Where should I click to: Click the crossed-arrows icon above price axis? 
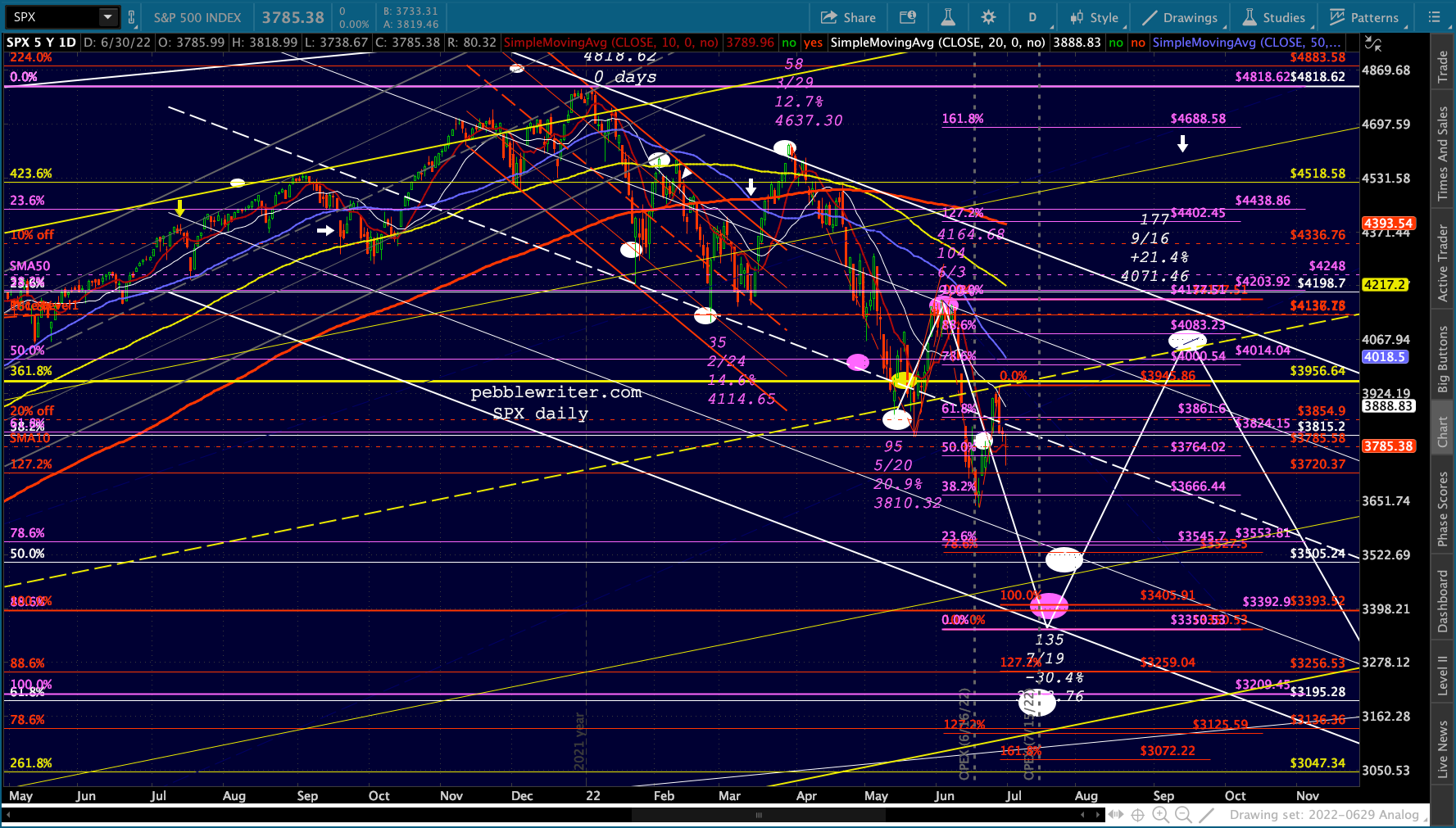click(1374, 43)
